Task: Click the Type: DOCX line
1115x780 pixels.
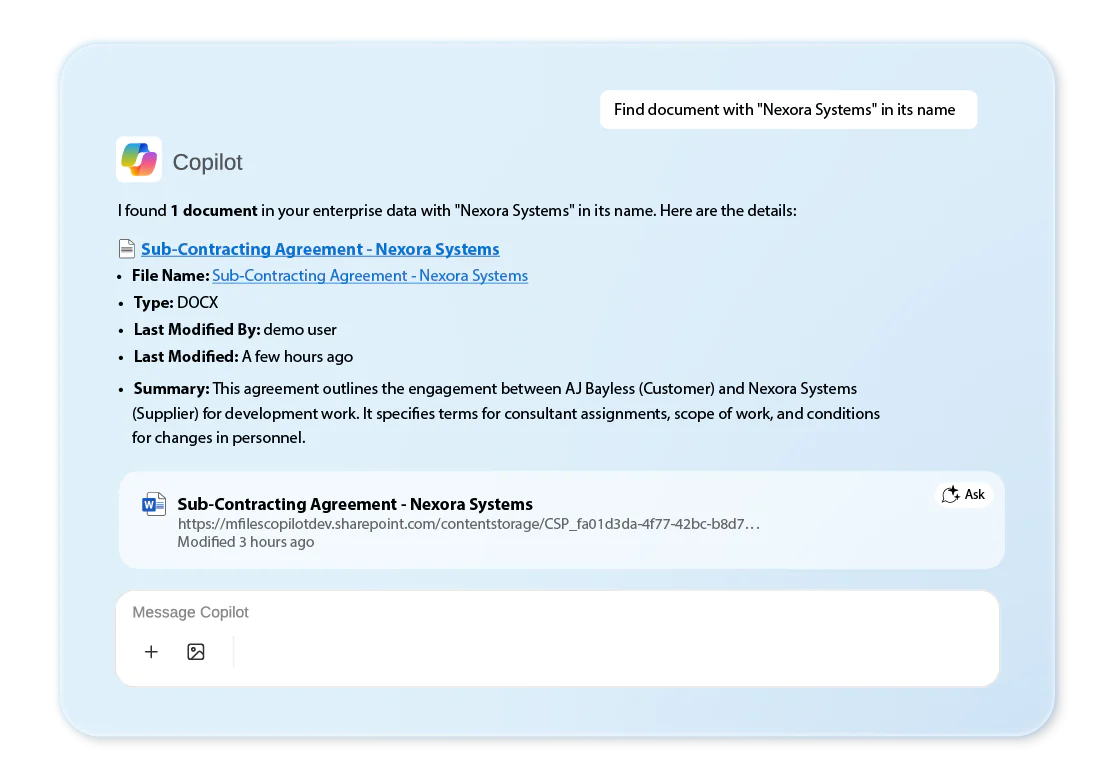Action: (176, 302)
